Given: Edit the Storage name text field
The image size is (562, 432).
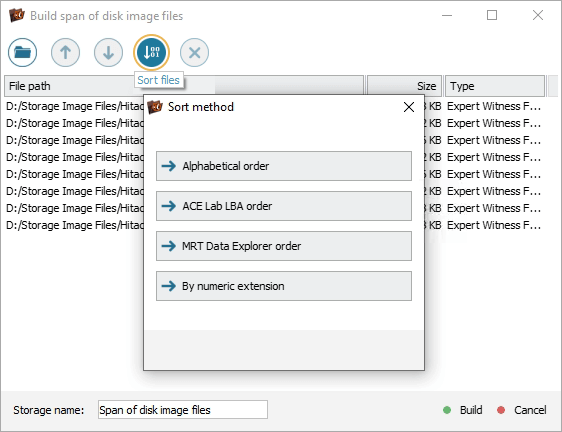Looking at the screenshot, I should tap(183, 409).
